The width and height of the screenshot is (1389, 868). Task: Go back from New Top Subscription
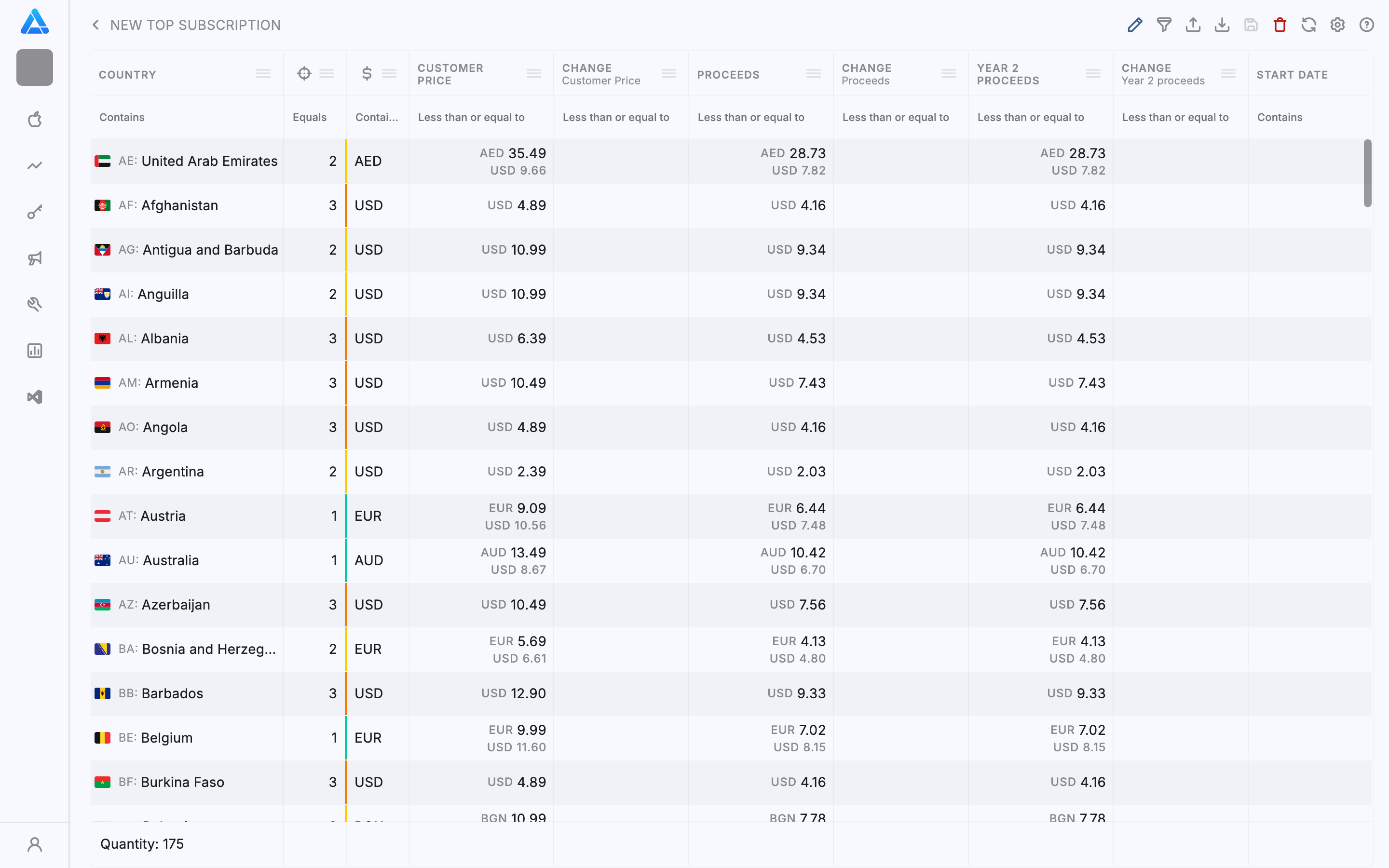(x=96, y=25)
